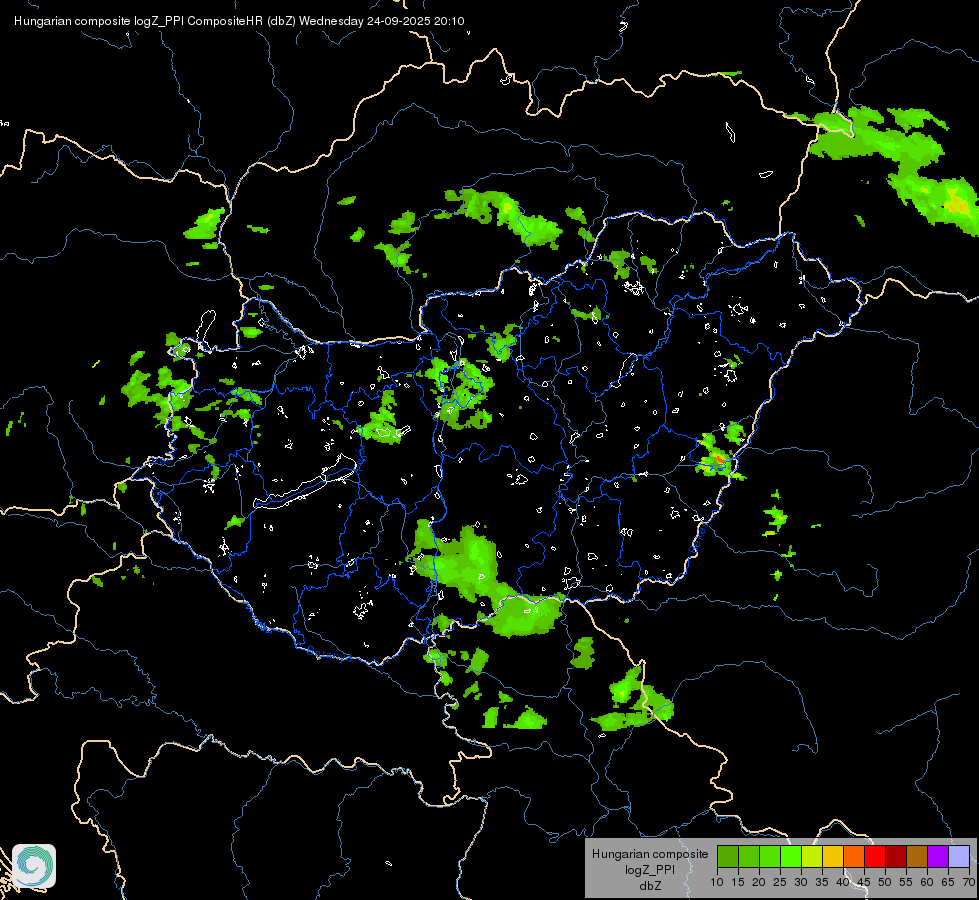Click the legend scale value "50"
The image size is (979, 900).
[885, 883]
